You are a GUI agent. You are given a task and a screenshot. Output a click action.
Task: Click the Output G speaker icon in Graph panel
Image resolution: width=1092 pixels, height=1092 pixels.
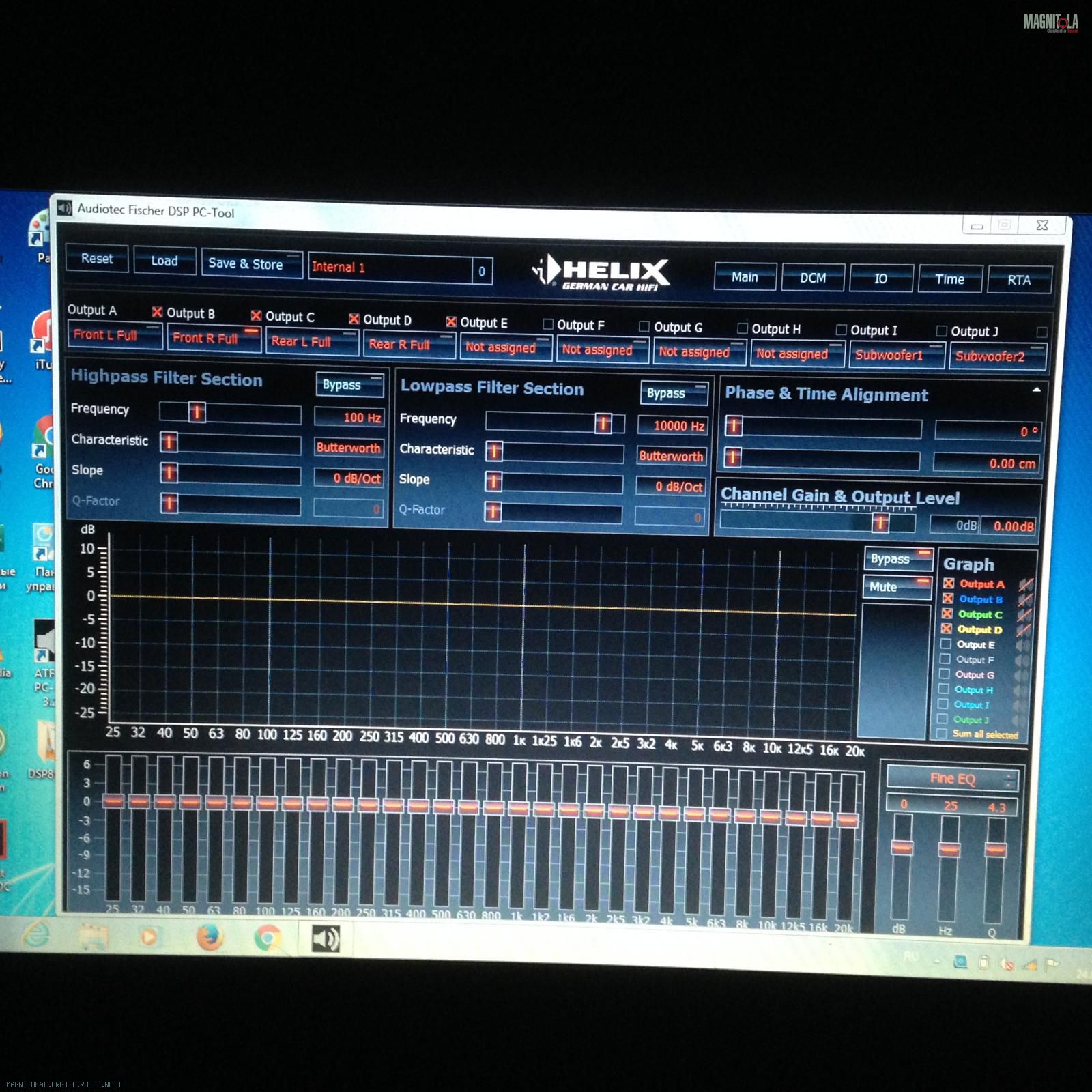(1021, 676)
